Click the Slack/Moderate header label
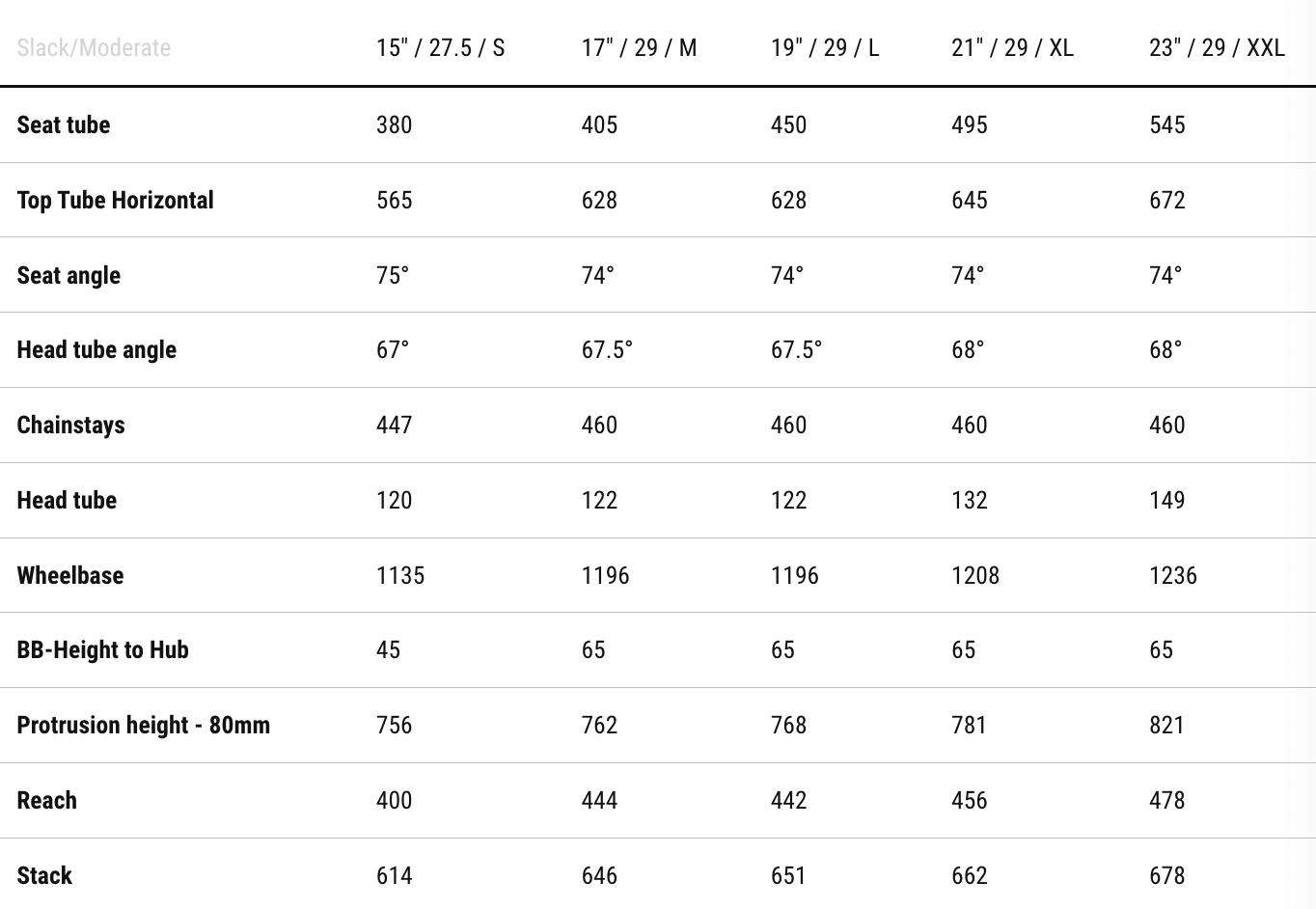Image resolution: width=1316 pixels, height=909 pixels. pos(94,48)
